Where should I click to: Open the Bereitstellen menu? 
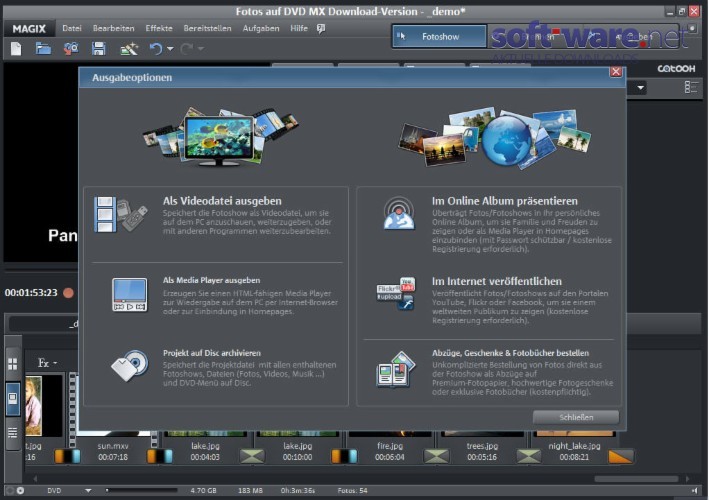208,28
